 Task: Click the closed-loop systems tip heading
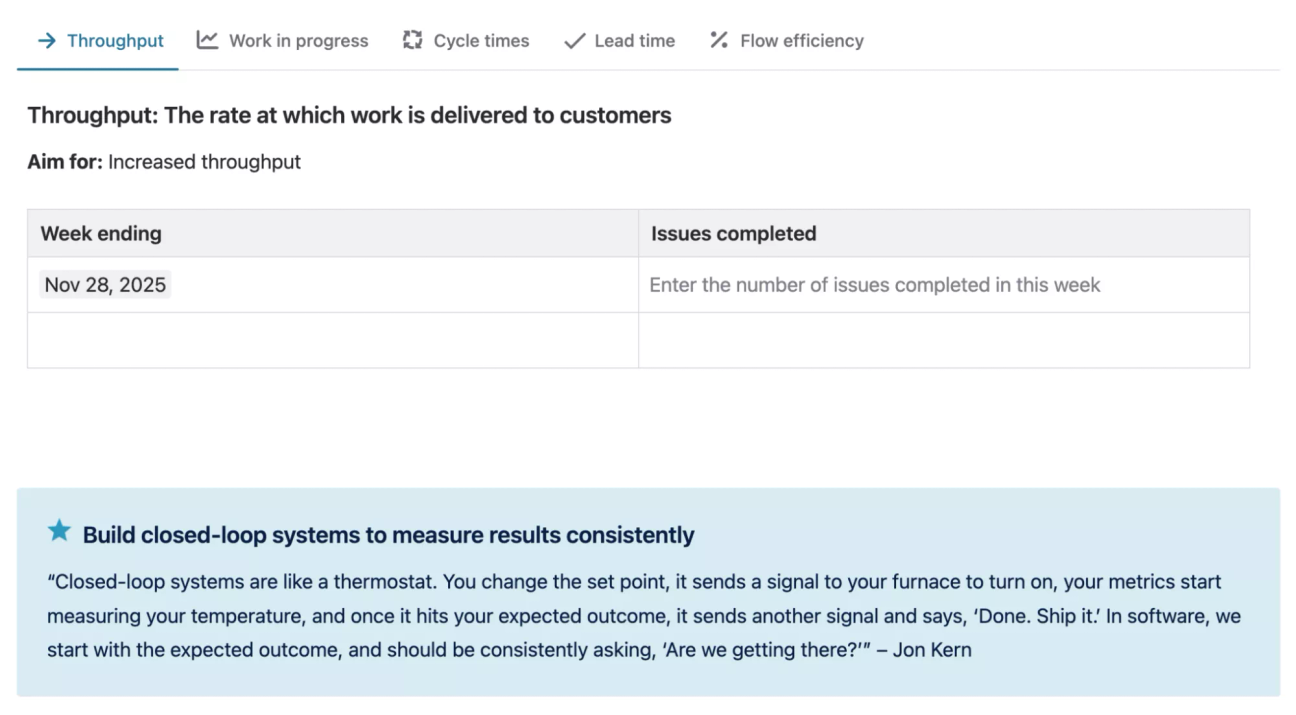coord(389,534)
